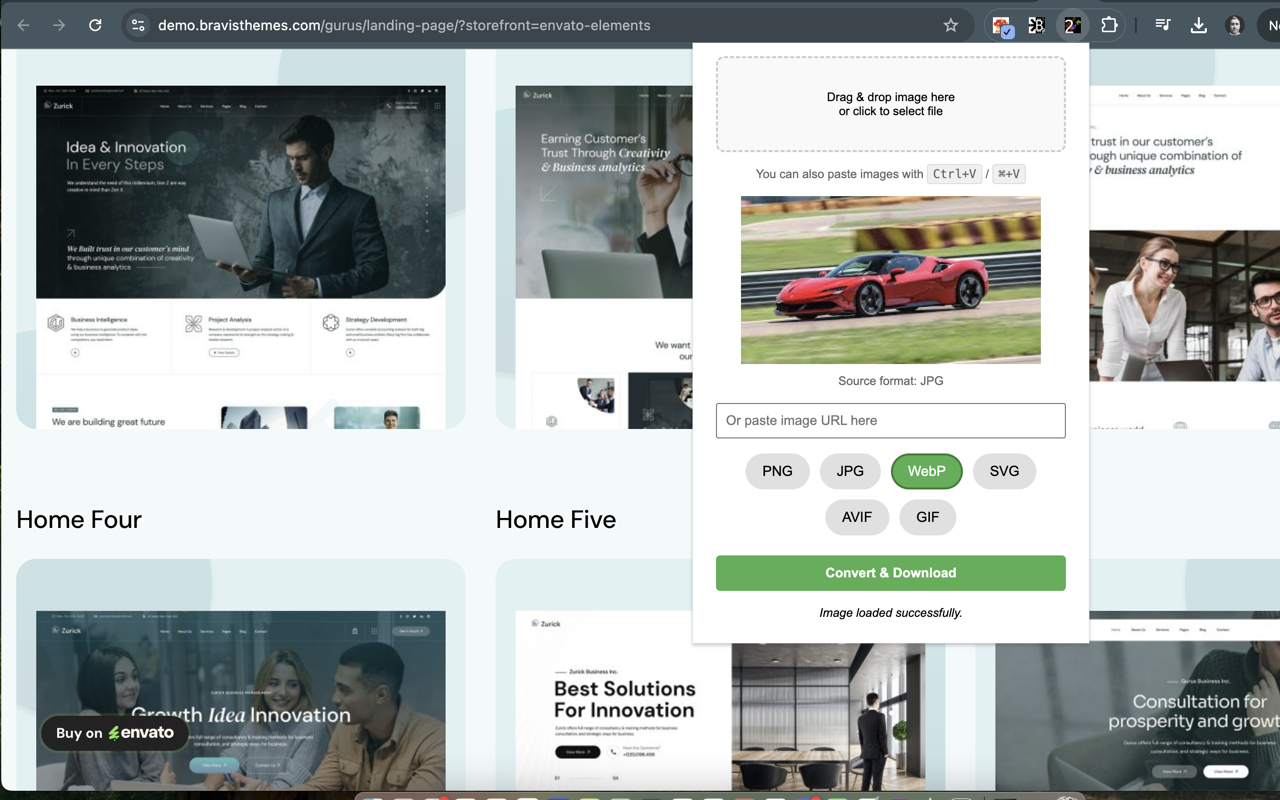Open the Home Four demo thumbnail 'Growth Idea Innovation'
The image size is (1280, 800).
241,700
